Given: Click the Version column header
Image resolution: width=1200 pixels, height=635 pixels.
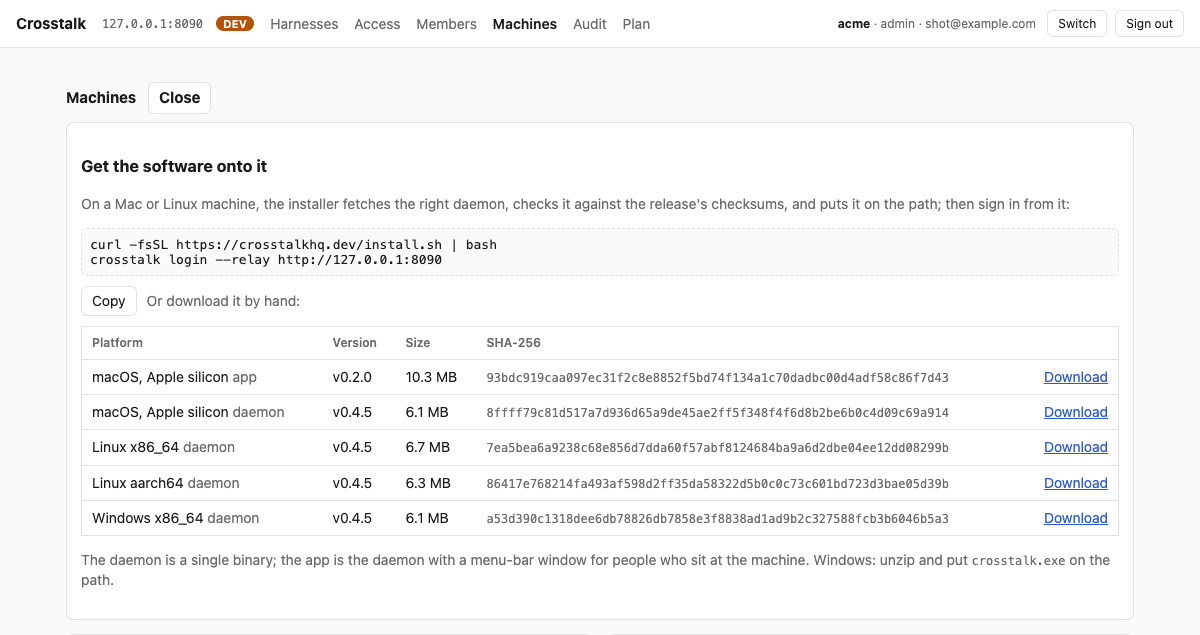Looking at the screenshot, I should point(355,343).
